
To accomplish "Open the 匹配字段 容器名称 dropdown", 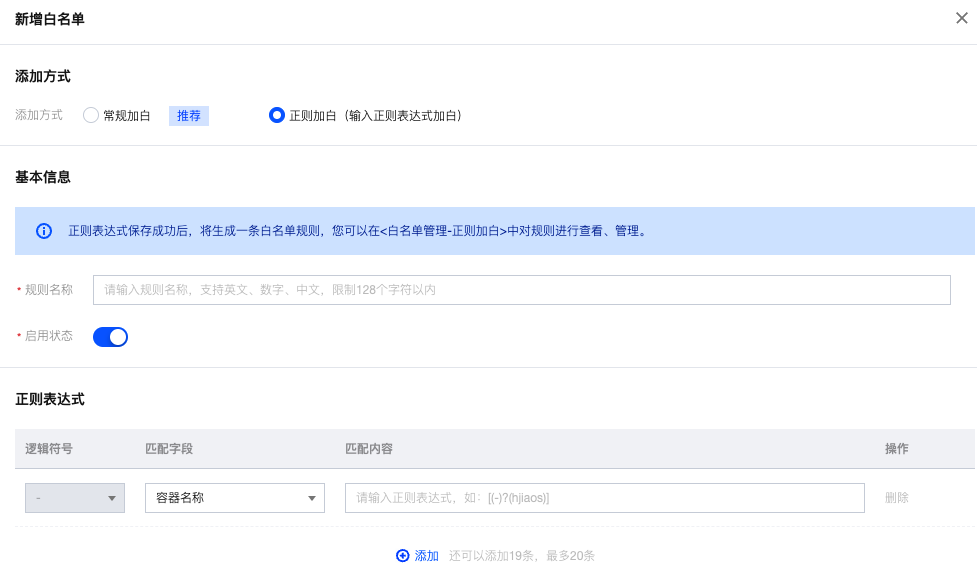I will (x=234, y=498).
